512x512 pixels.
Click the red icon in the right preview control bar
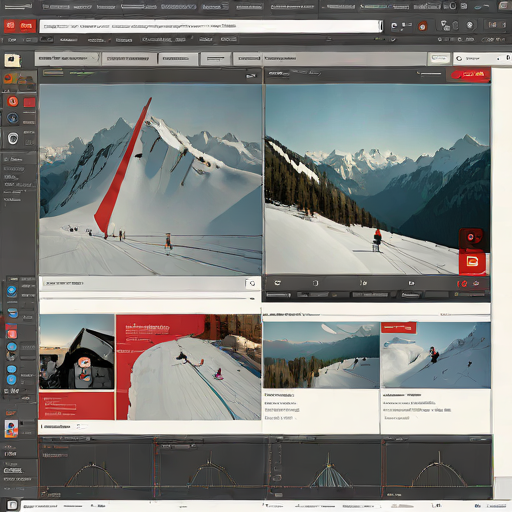point(462,283)
